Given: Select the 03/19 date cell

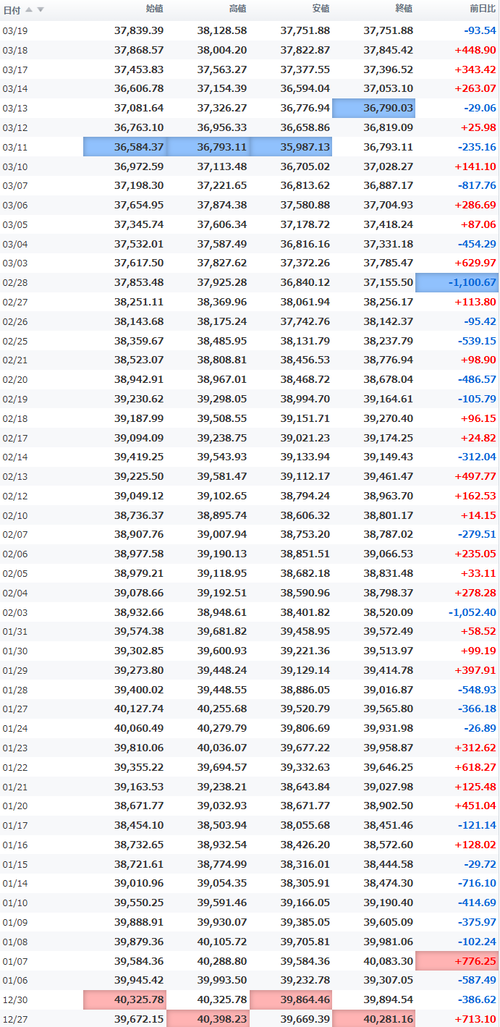Looking at the screenshot, I should 15,31.
